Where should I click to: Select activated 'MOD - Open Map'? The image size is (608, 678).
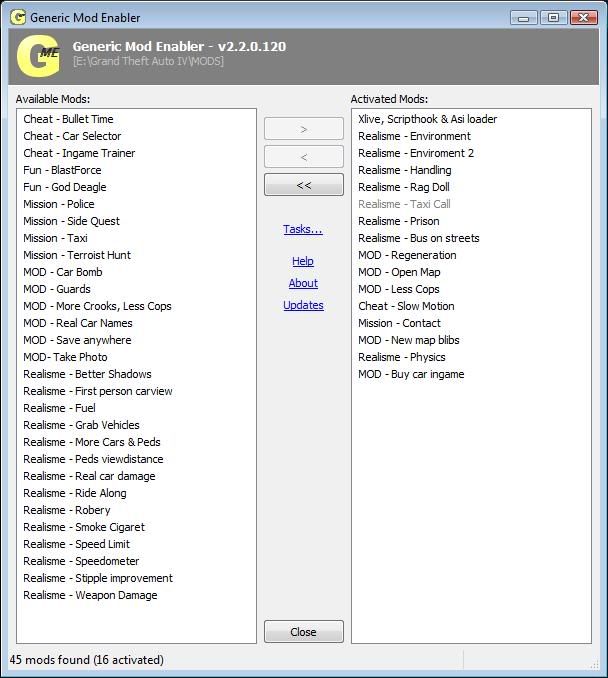point(399,272)
